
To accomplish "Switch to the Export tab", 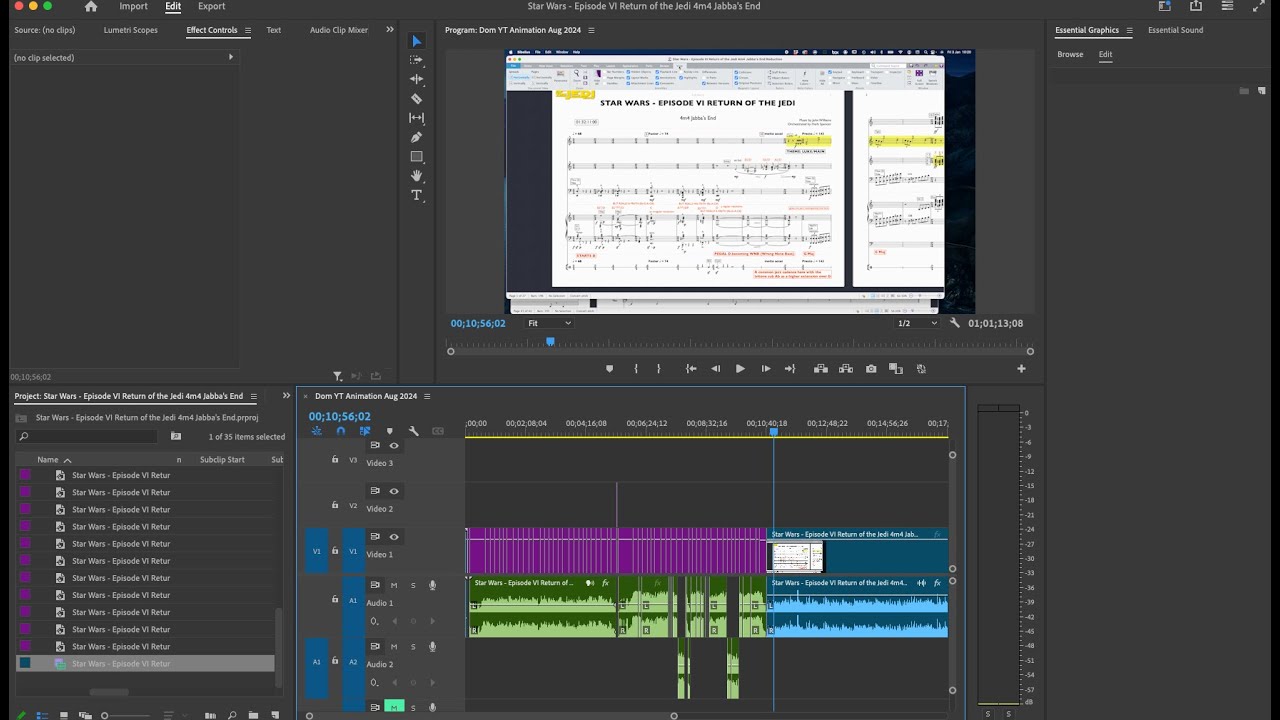I will (211, 6).
